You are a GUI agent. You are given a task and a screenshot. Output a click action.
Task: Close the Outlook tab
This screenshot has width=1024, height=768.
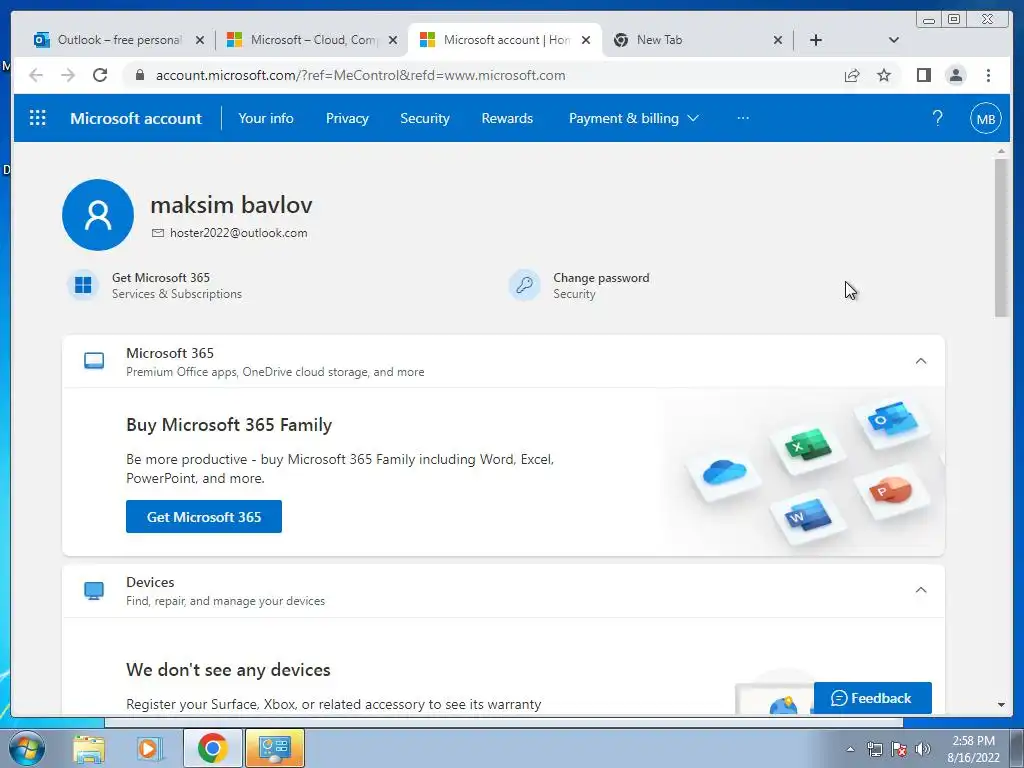200,40
